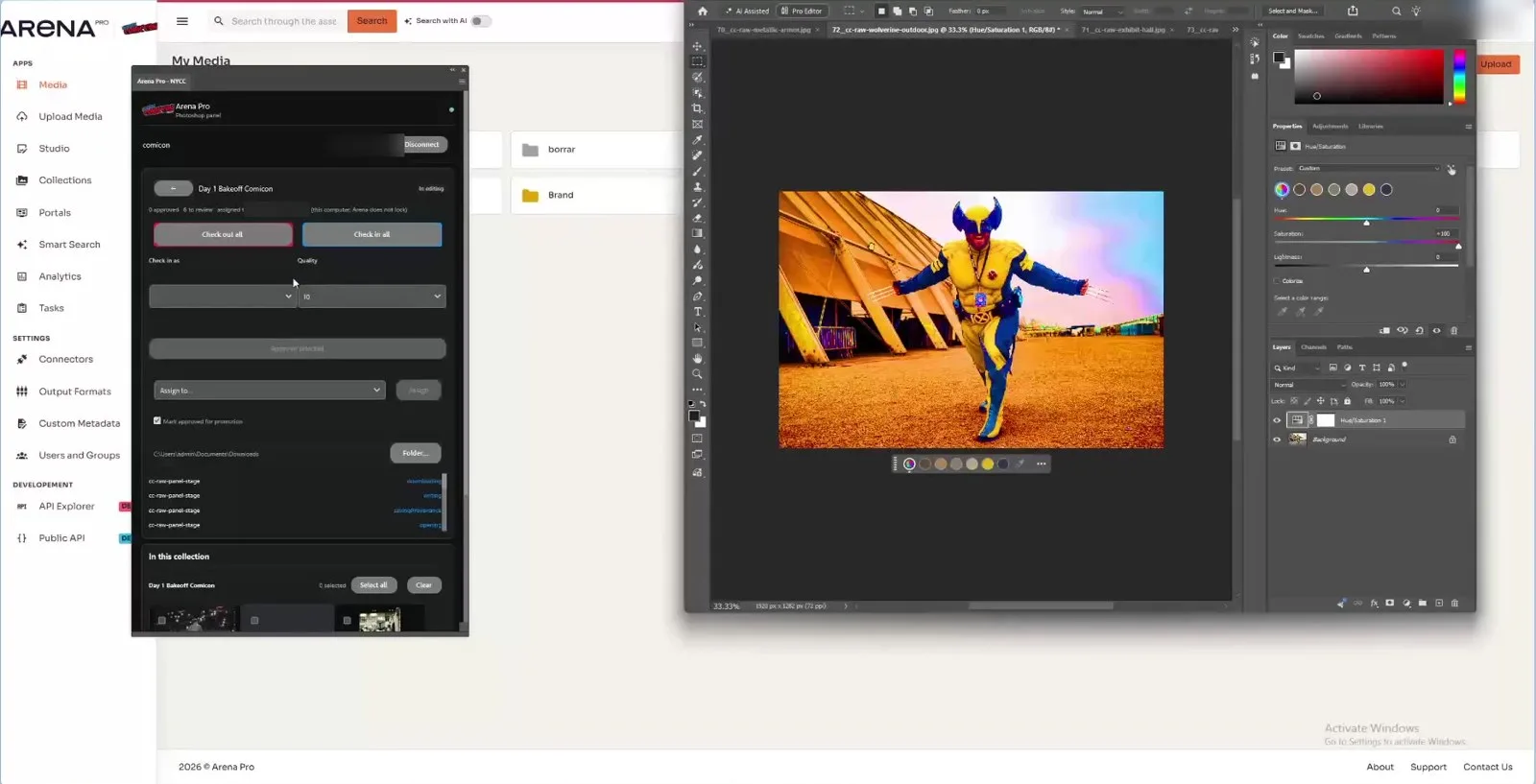Click the Saturation slider track

click(x=1366, y=242)
